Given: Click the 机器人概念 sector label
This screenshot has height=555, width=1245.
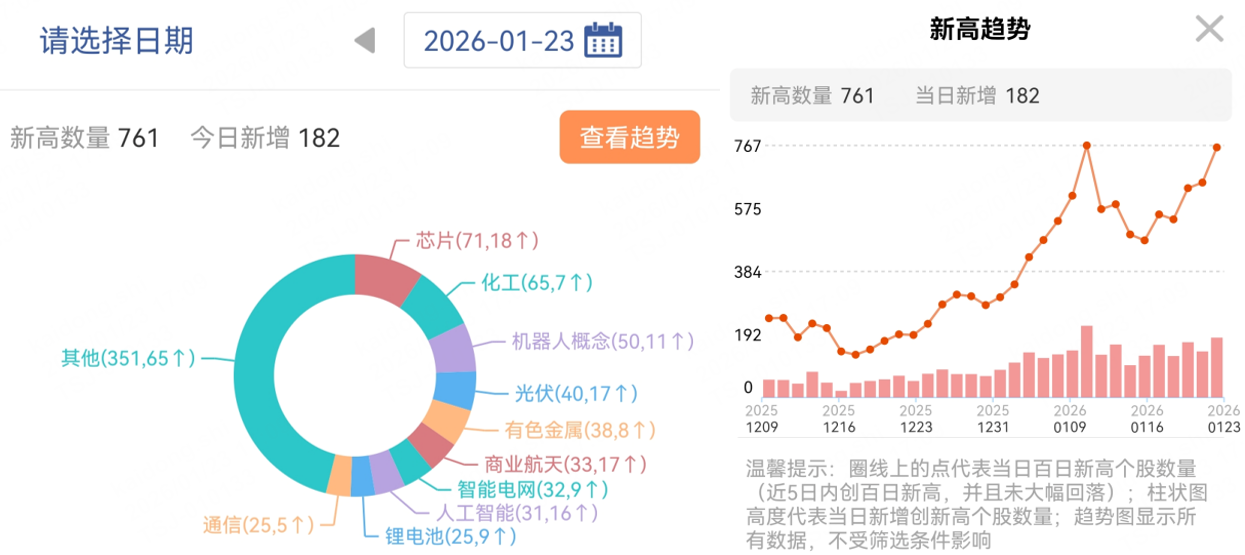Looking at the screenshot, I should pyautogui.click(x=602, y=341).
